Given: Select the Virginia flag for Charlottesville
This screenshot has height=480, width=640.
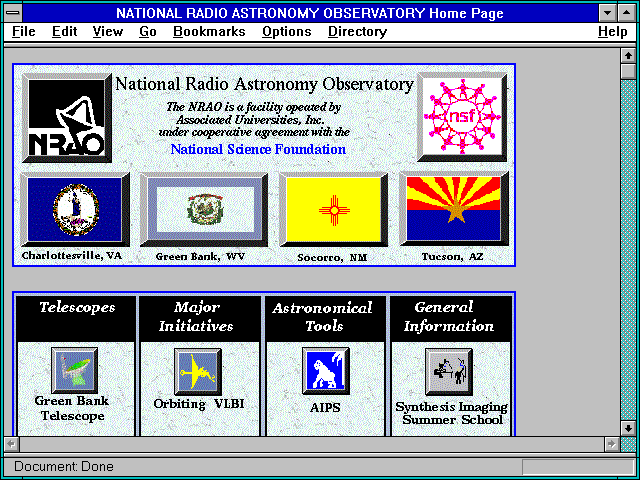Looking at the screenshot, I should tap(75, 209).
